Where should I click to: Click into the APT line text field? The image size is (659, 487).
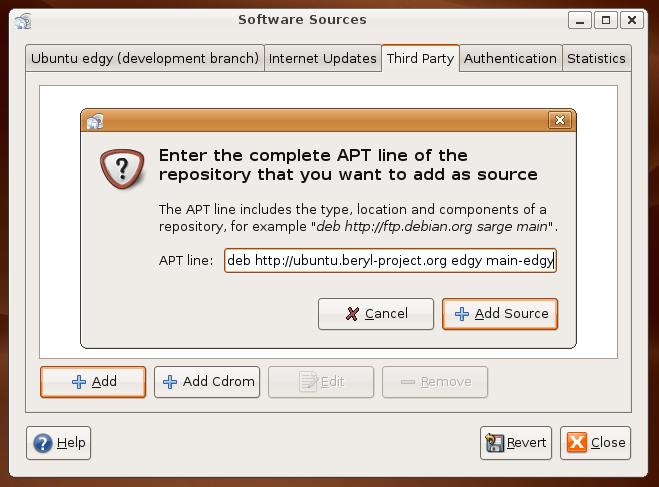390,261
